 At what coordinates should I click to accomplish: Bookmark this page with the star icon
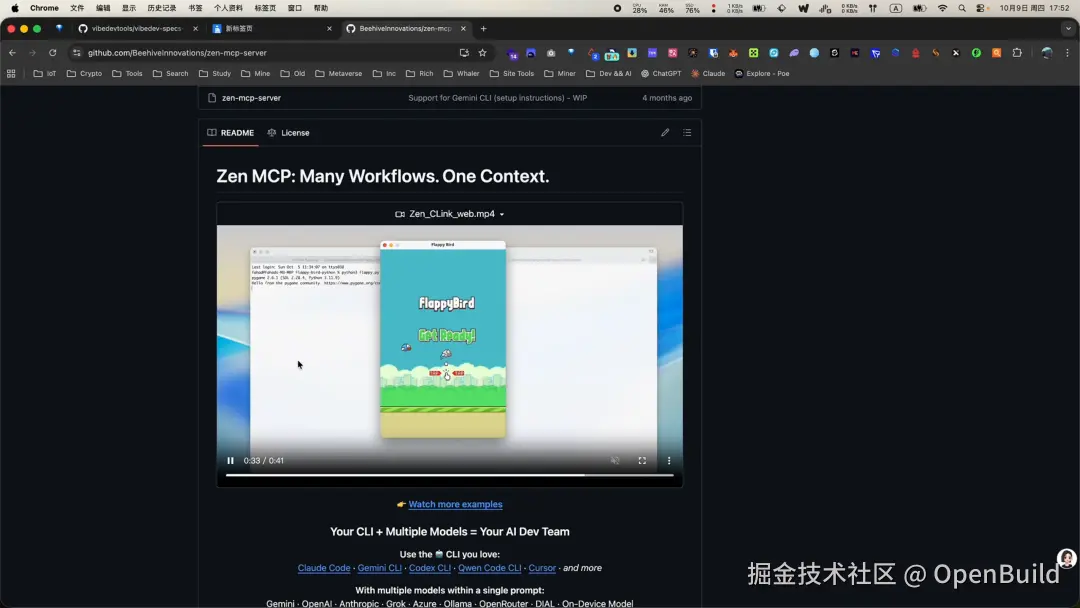click(x=482, y=52)
